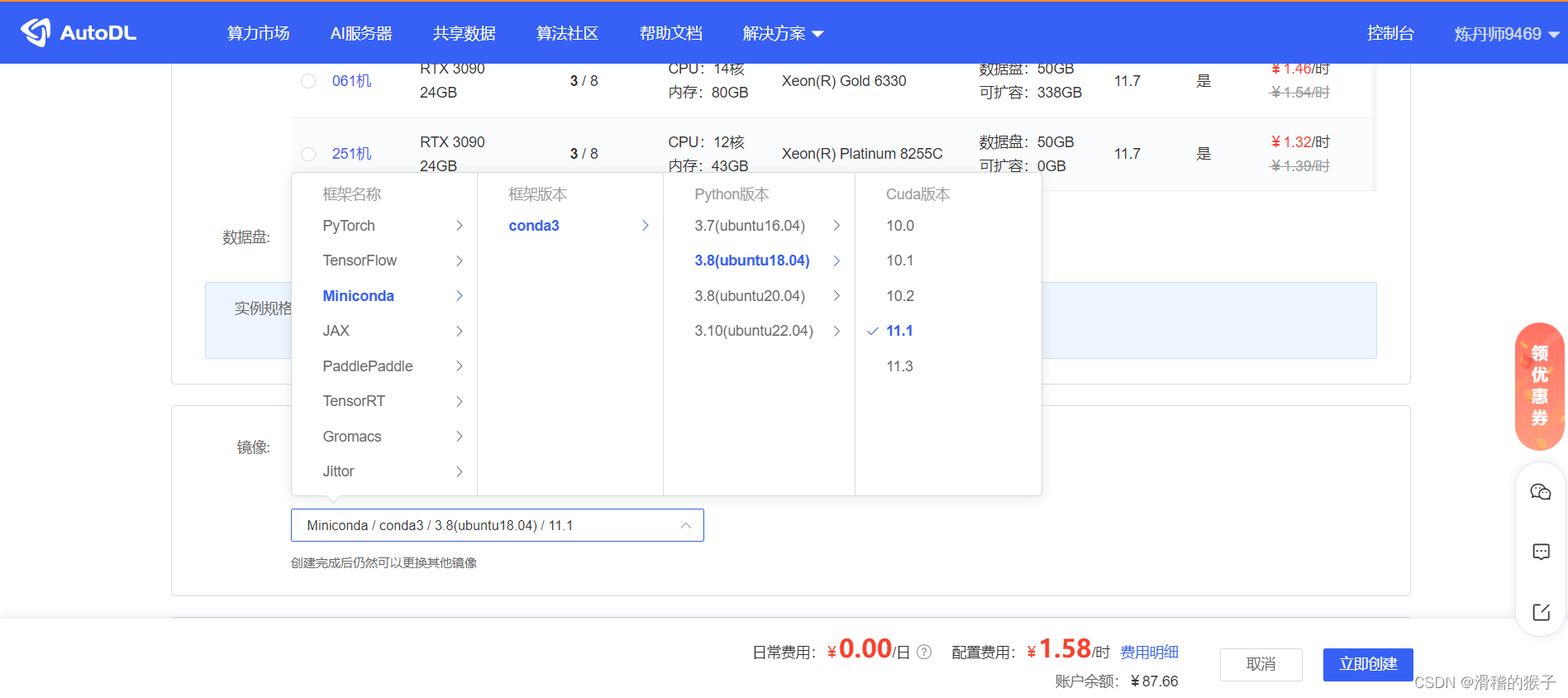Viewport: 1568px width, 698px height.
Task: Click the edit/share square icon
Action: click(1541, 612)
